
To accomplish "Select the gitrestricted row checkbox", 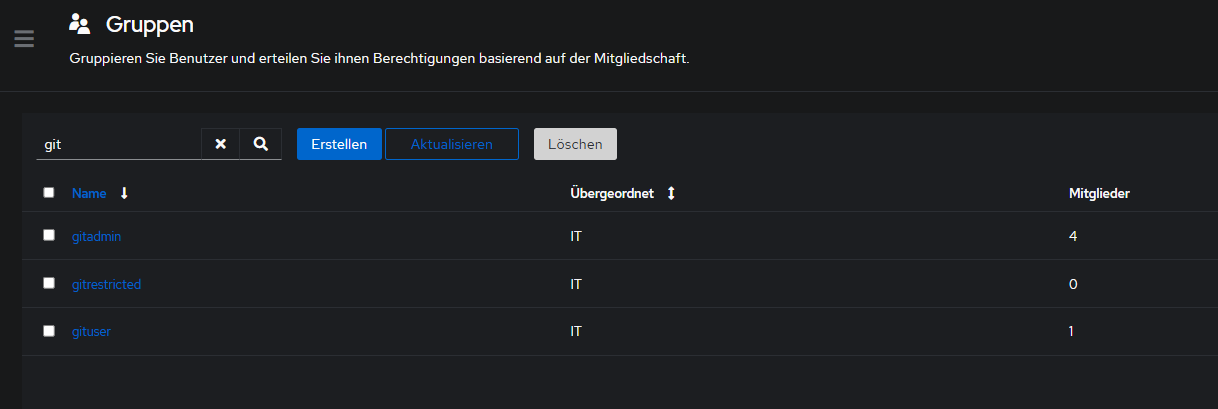I will click(49, 283).
